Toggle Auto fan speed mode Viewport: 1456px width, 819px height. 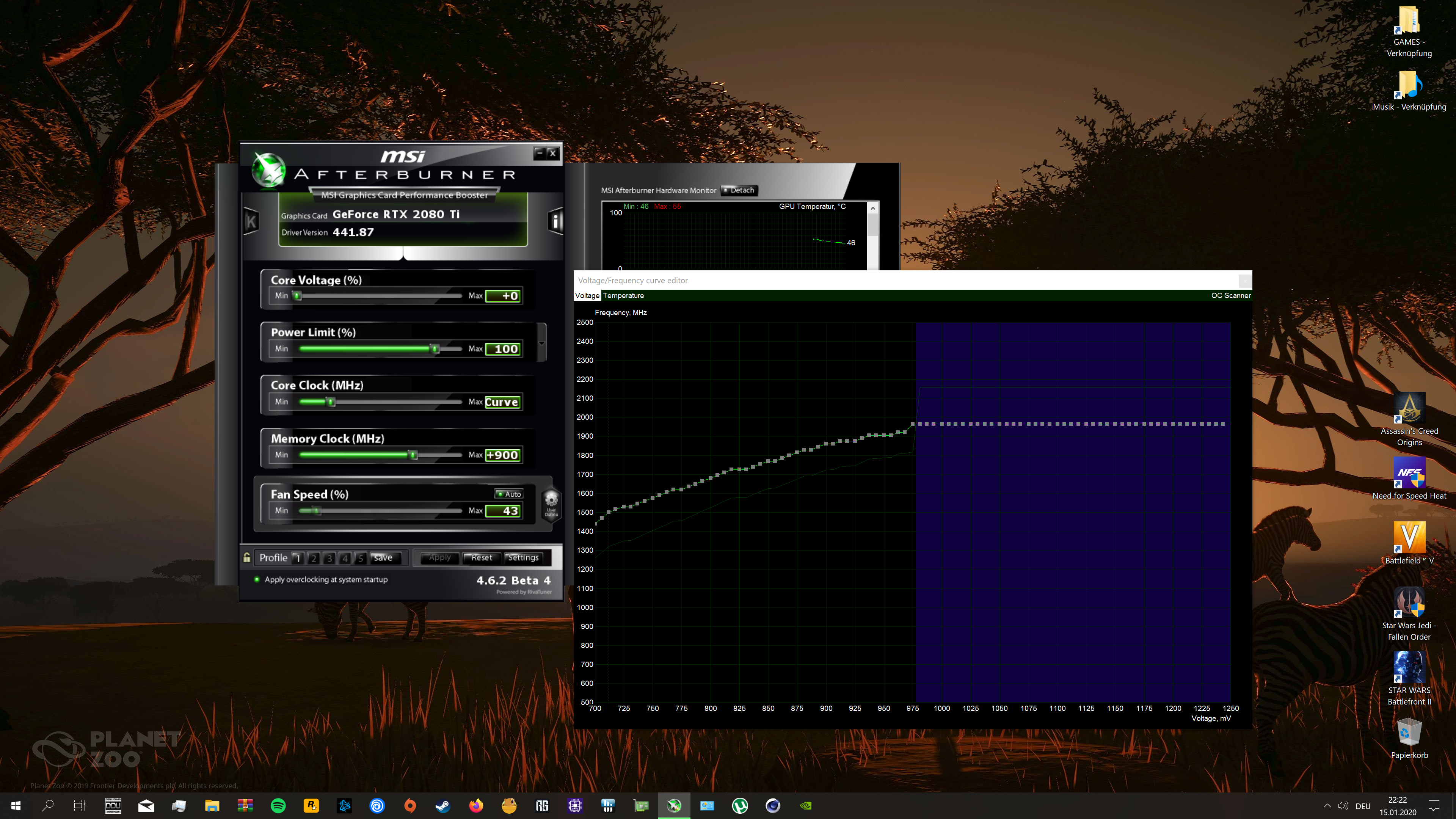coord(509,494)
